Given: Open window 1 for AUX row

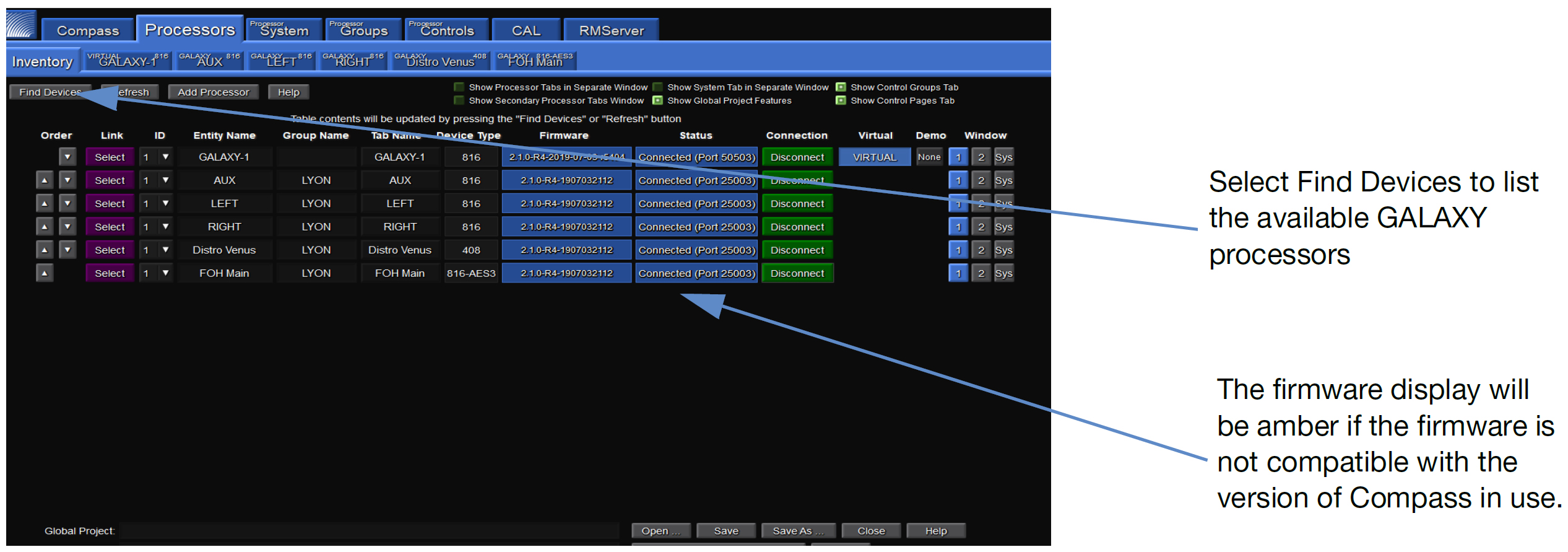Looking at the screenshot, I should click(958, 180).
